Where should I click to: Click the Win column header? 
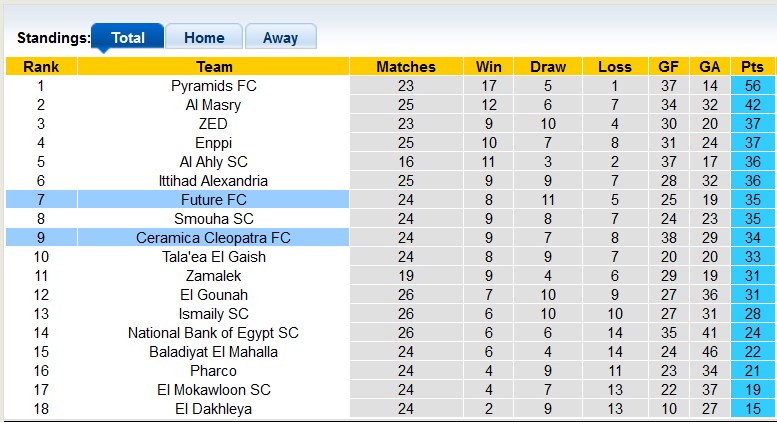[488, 67]
